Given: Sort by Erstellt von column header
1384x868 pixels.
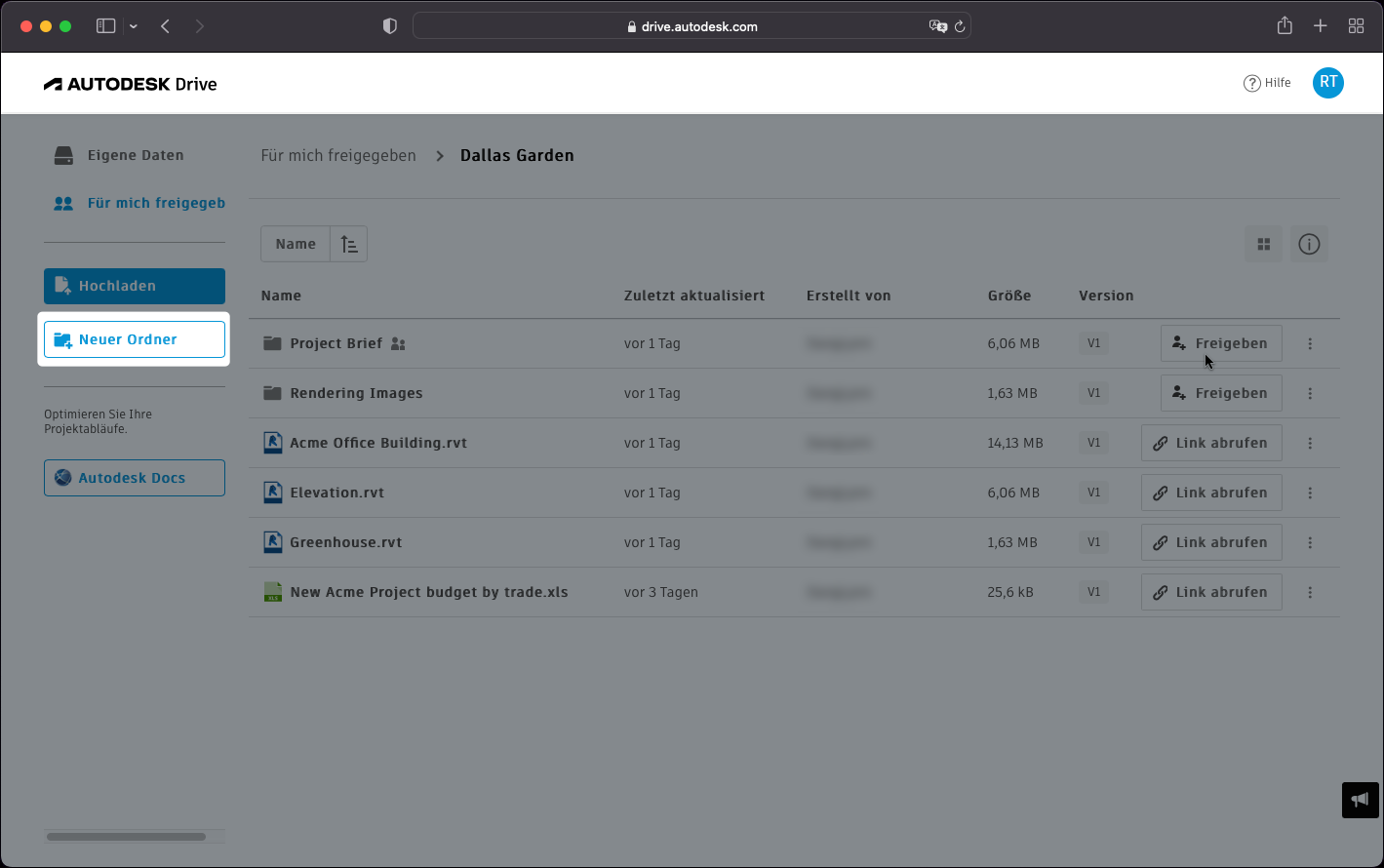Looking at the screenshot, I should point(849,296).
